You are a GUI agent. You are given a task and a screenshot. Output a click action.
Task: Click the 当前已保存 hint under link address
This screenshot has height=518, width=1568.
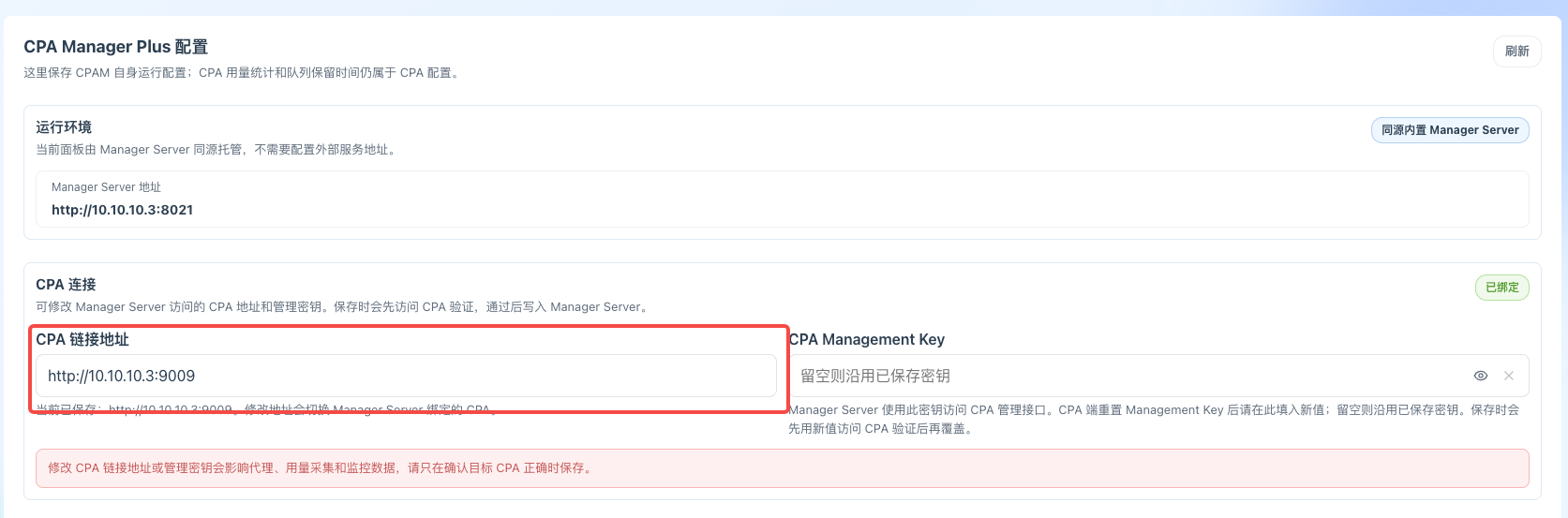coord(267,409)
